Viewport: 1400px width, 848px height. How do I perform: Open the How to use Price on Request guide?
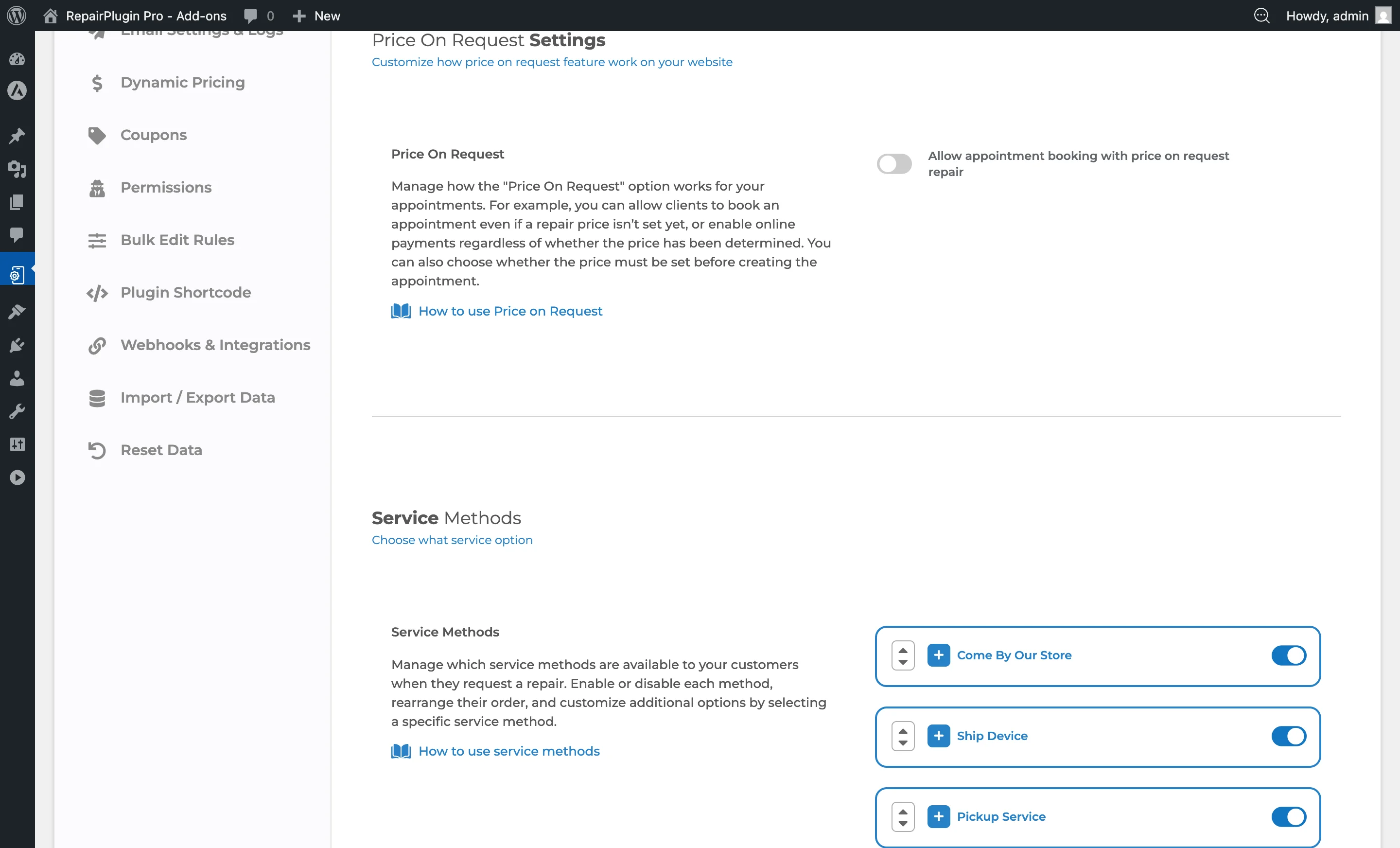click(x=509, y=311)
